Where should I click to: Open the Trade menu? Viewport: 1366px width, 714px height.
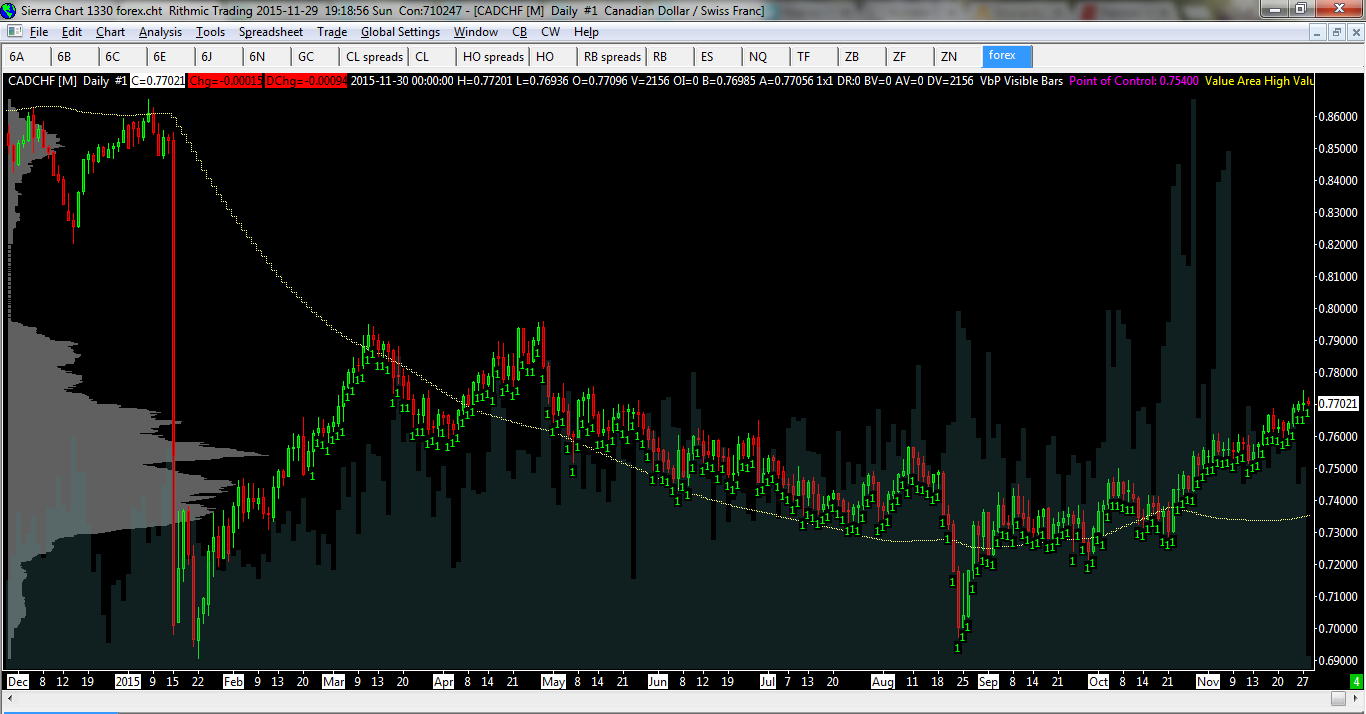pos(332,32)
